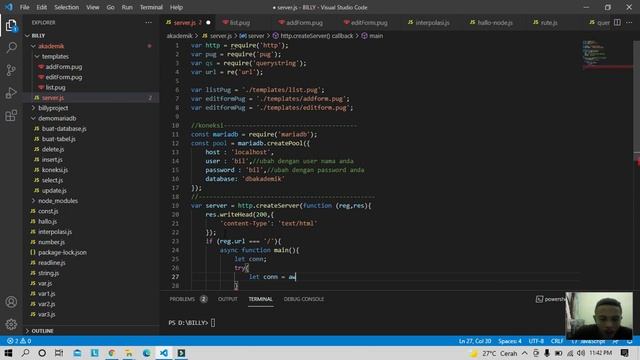Screen dimensions: 640x360
Task: Open editor more actions ellipsis
Action: 629,22
